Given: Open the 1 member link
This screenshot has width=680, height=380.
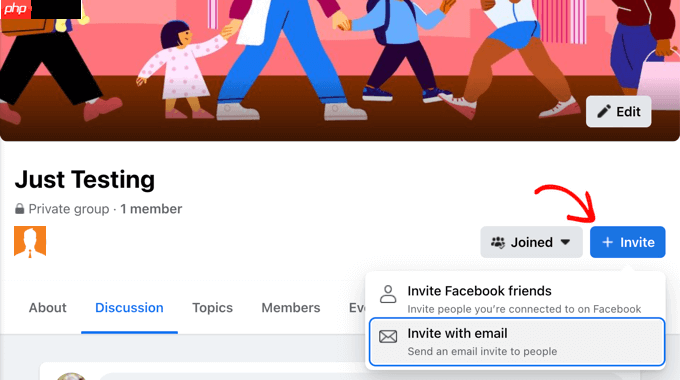Looking at the screenshot, I should click(x=151, y=209).
